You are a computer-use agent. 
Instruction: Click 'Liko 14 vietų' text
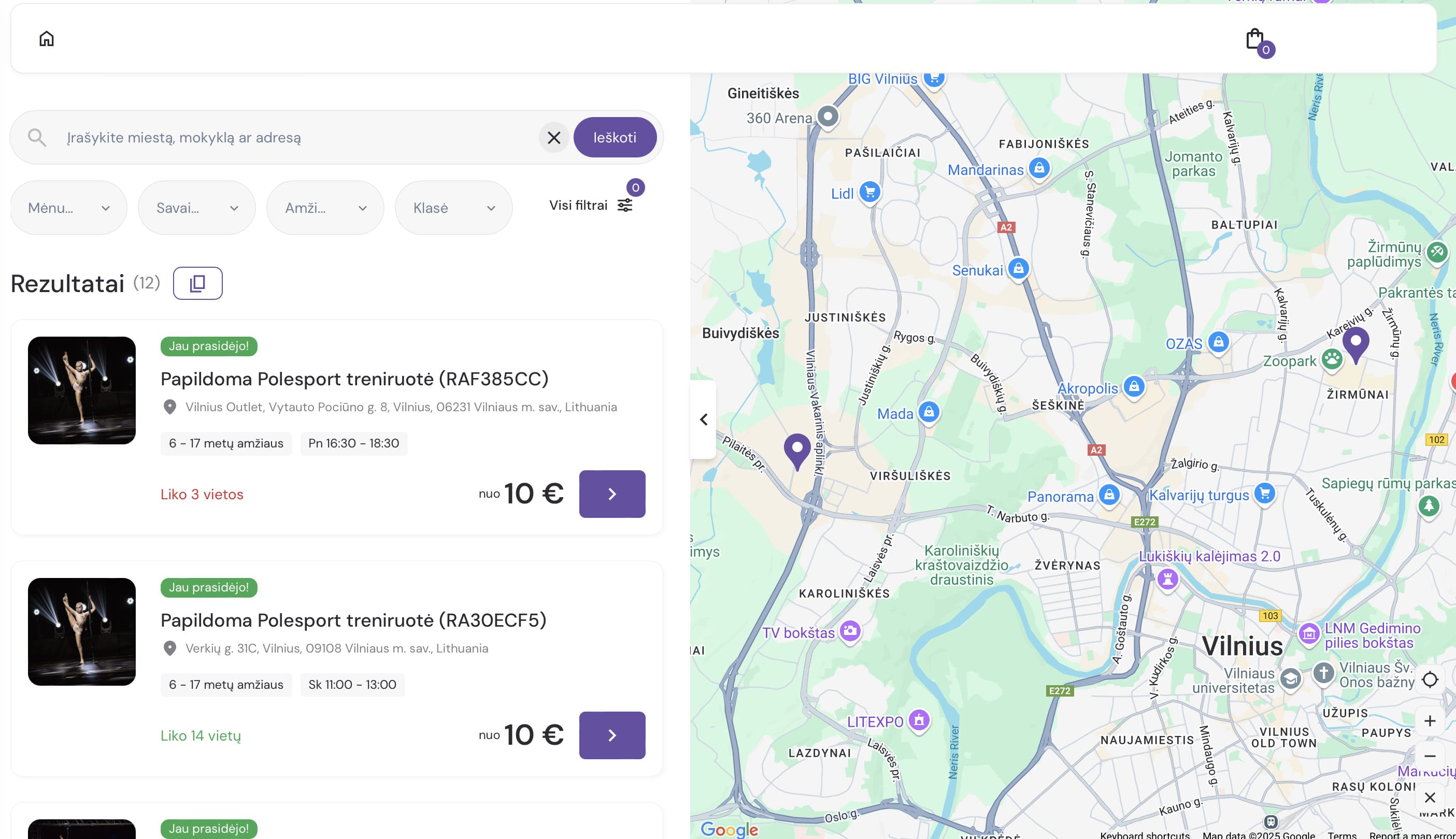201,736
